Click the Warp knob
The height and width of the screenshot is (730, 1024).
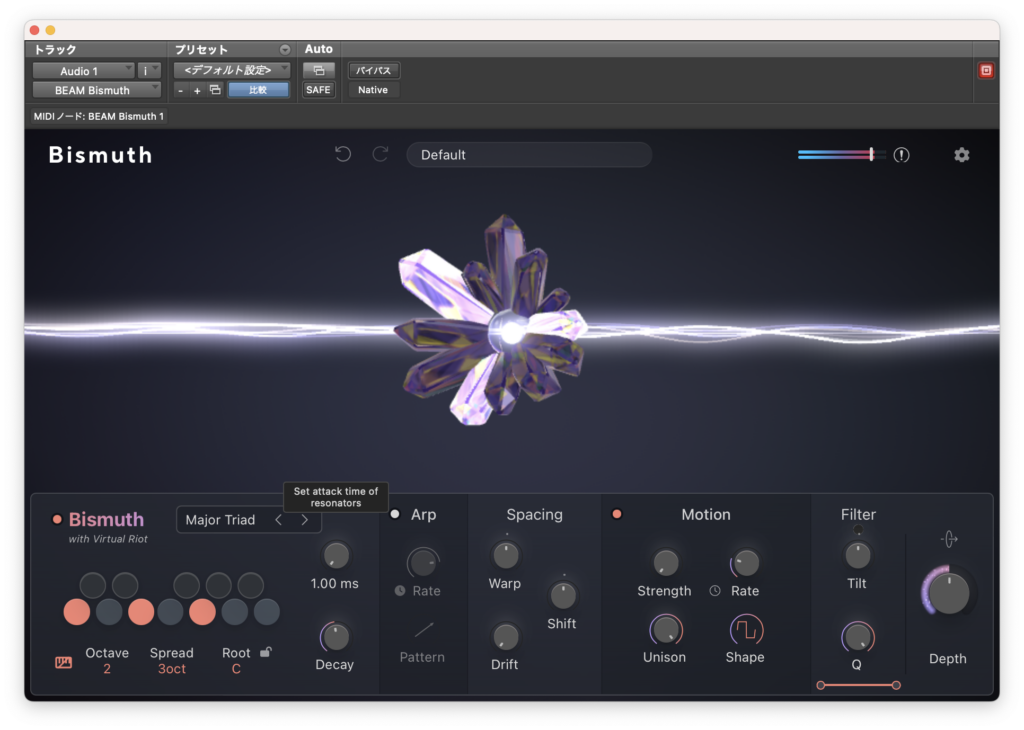pyautogui.click(x=505, y=555)
